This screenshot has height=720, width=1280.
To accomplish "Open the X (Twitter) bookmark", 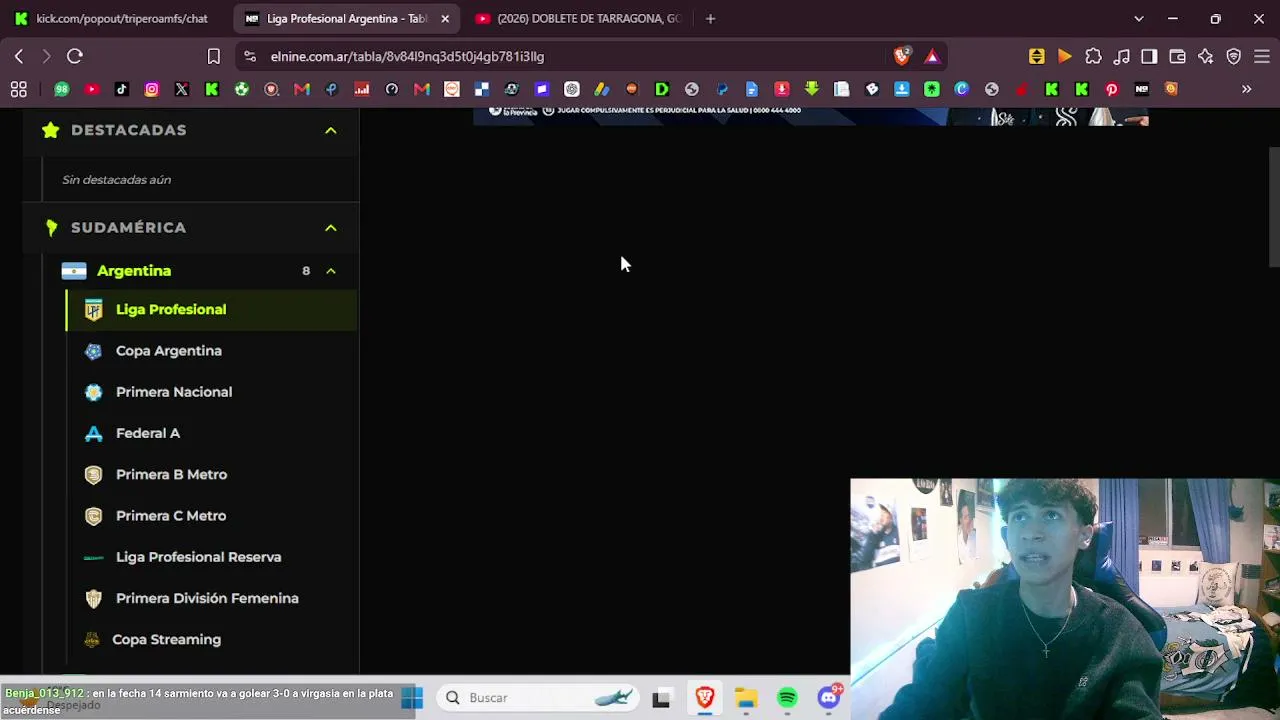I will click(x=182, y=89).
